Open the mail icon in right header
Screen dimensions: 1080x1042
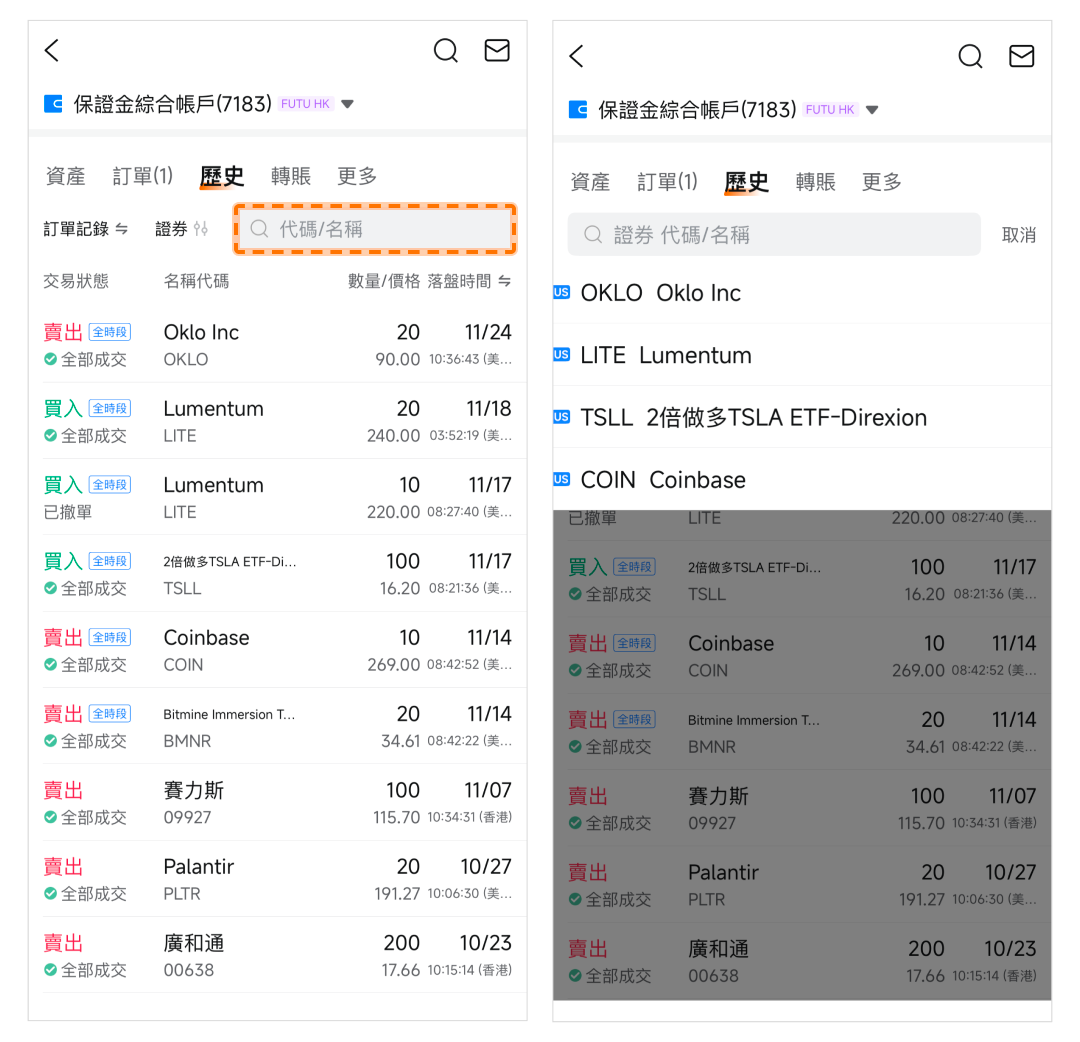point(1021,57)
